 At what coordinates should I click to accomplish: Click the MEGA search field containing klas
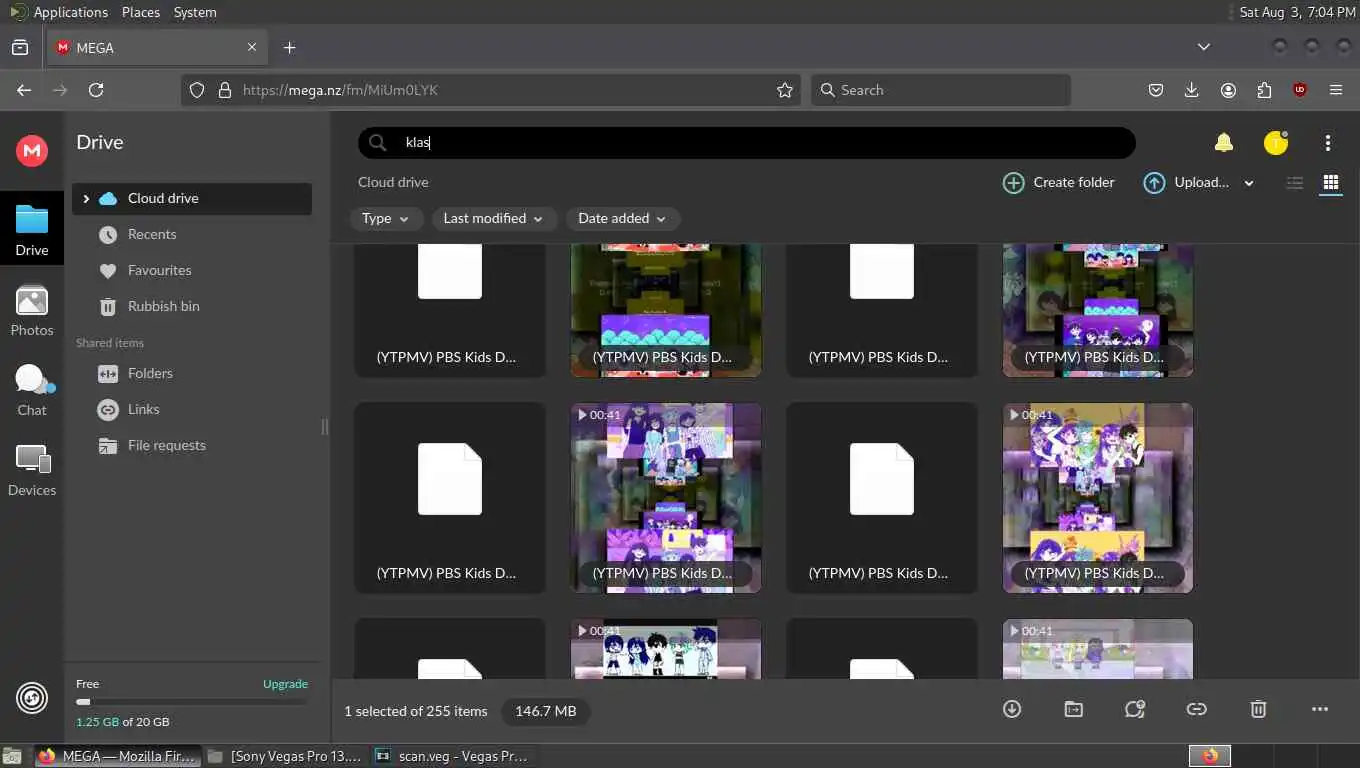coord(747,143)
